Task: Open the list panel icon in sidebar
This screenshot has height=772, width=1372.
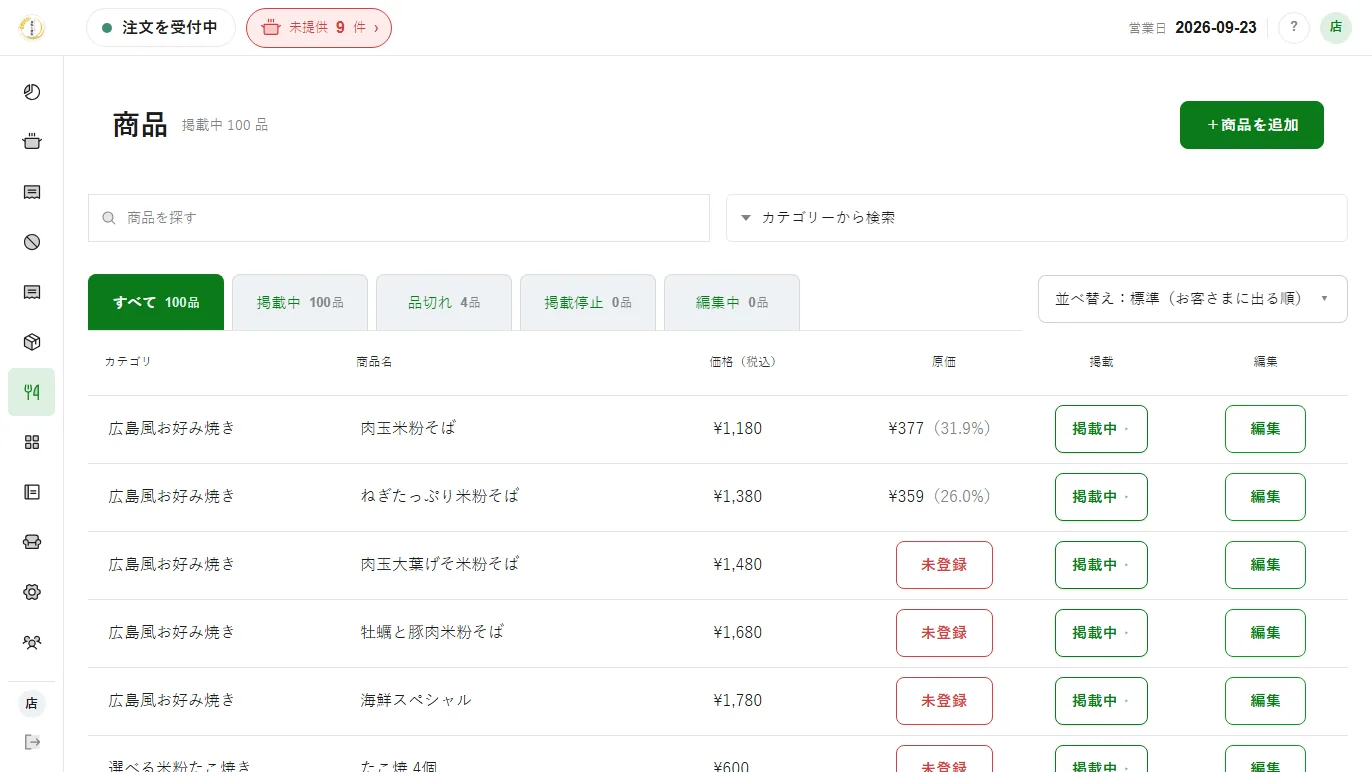Action: 32,492
